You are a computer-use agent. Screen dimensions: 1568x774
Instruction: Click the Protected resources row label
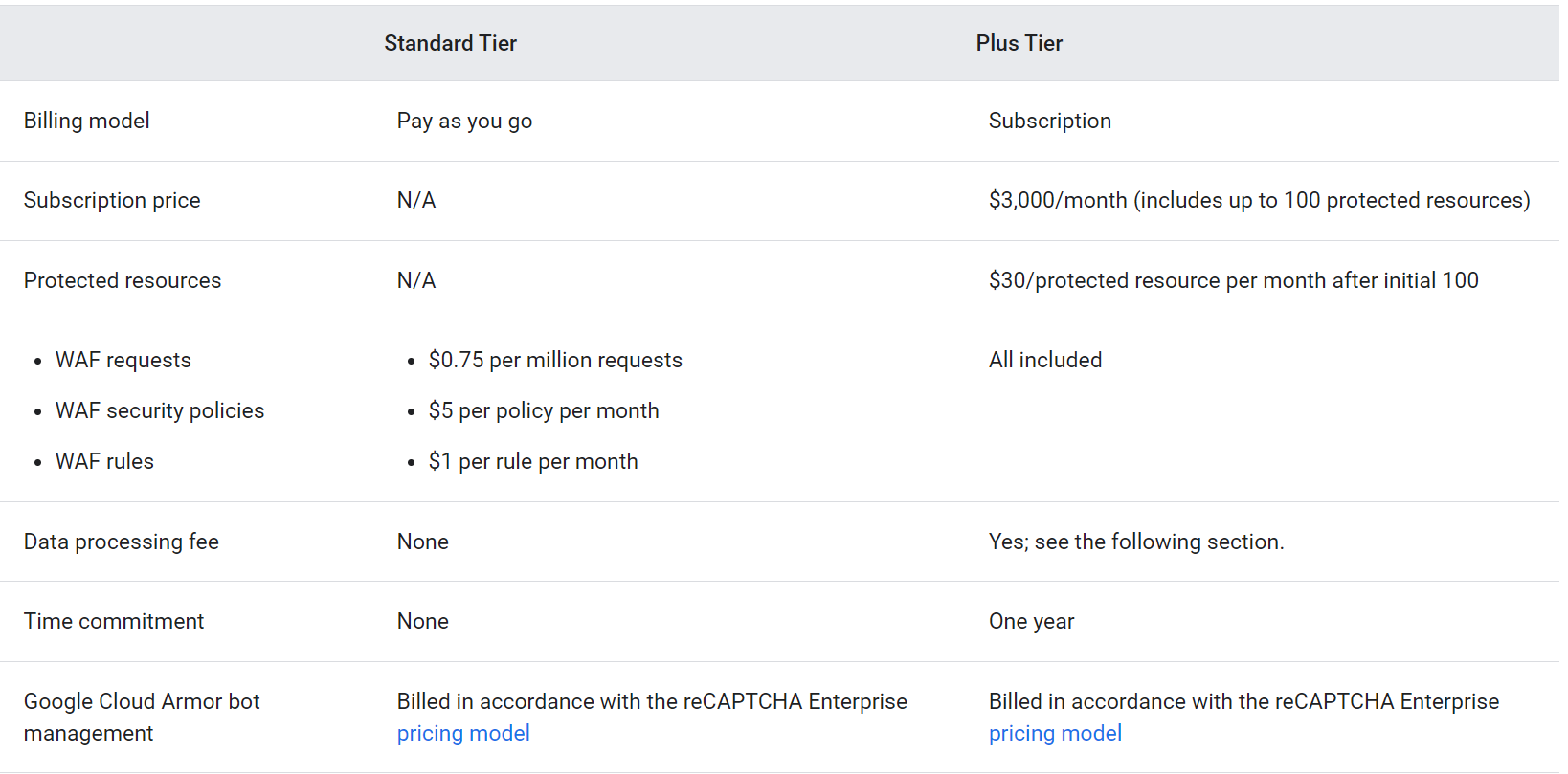click(x=123, y=281)
